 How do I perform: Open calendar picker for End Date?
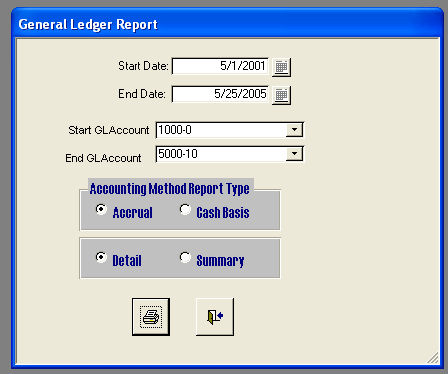click(x=281, y=95)
